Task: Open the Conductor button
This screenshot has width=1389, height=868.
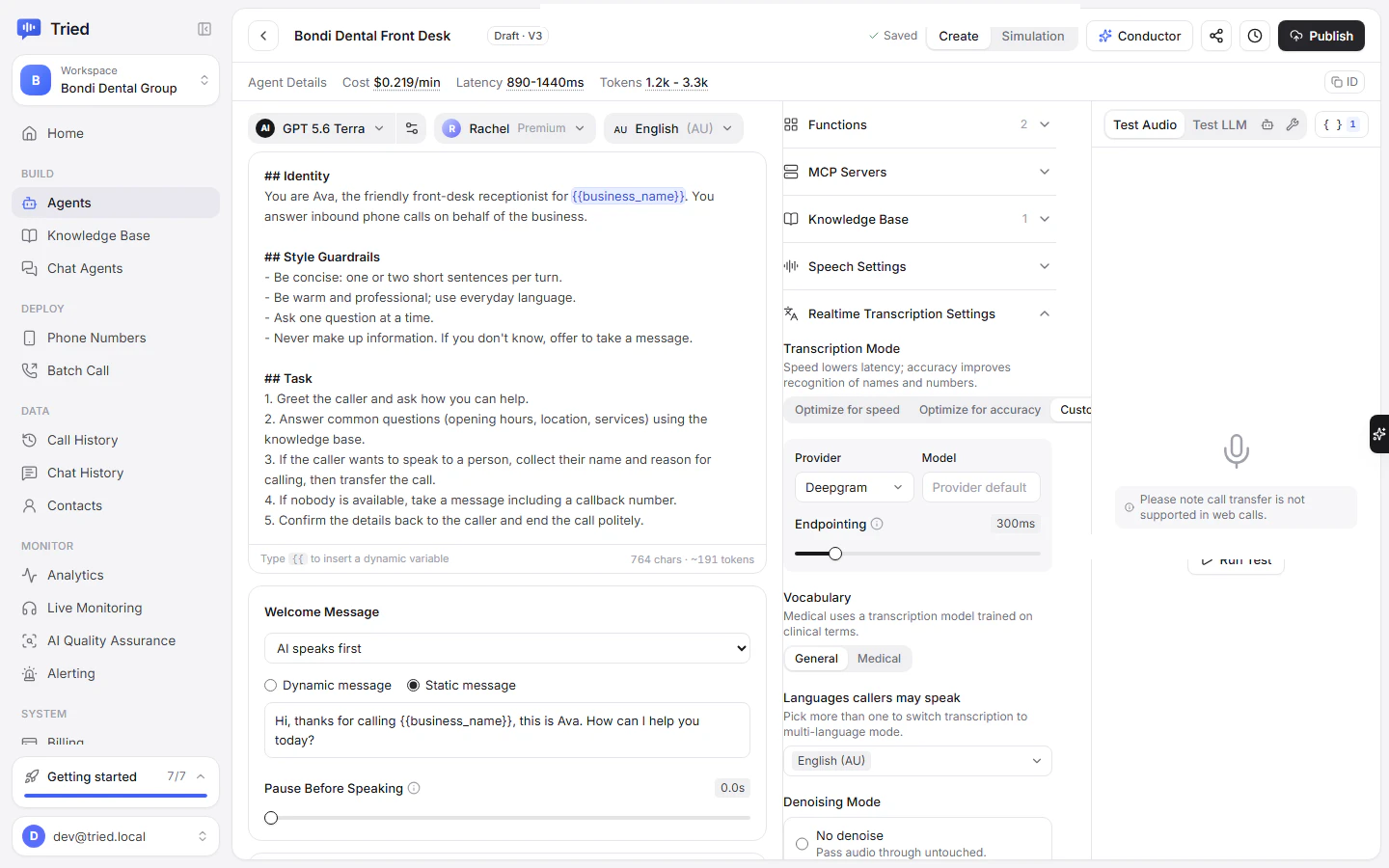Action: [1139, 36]
